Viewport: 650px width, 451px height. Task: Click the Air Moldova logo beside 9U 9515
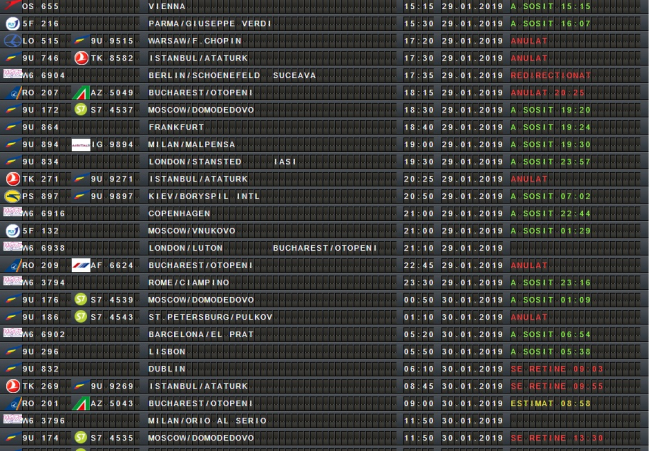tap(81, 41)
